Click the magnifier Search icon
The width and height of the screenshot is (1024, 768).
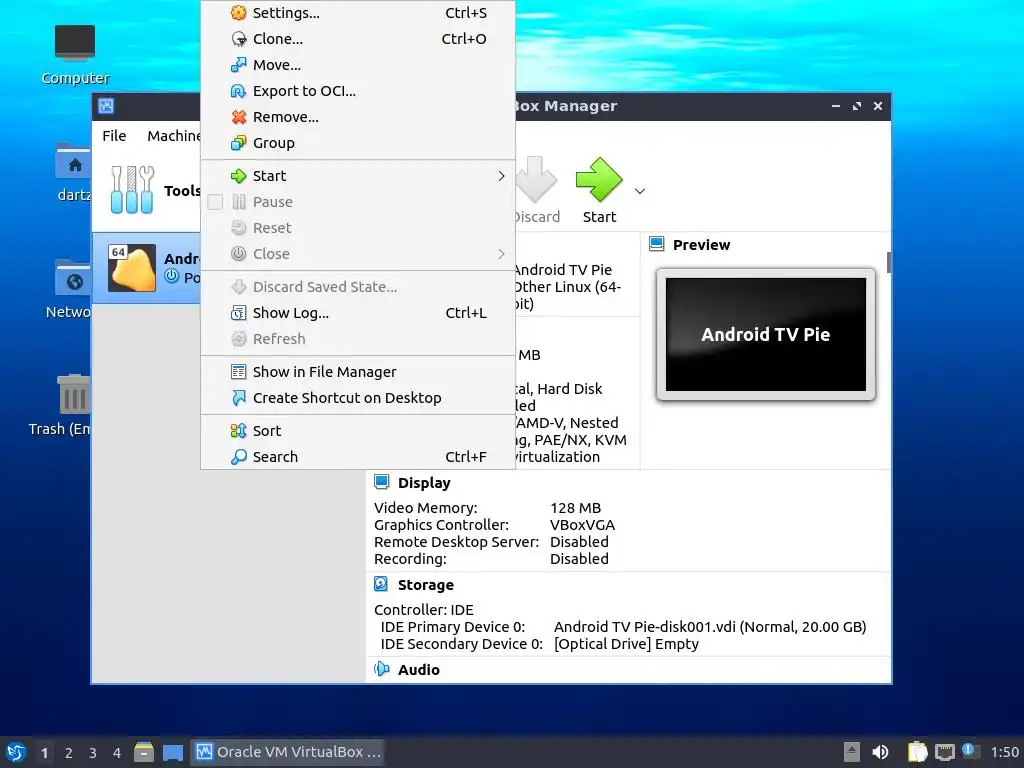click(x=238, y=457)
